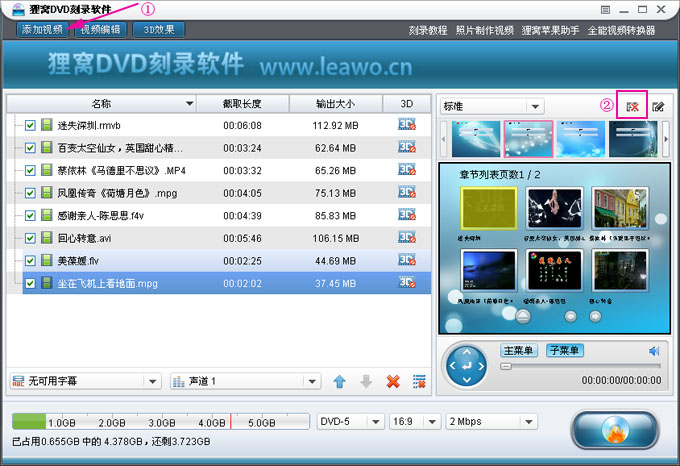Open the 16:9 aspect ratio dropdown

414,421
